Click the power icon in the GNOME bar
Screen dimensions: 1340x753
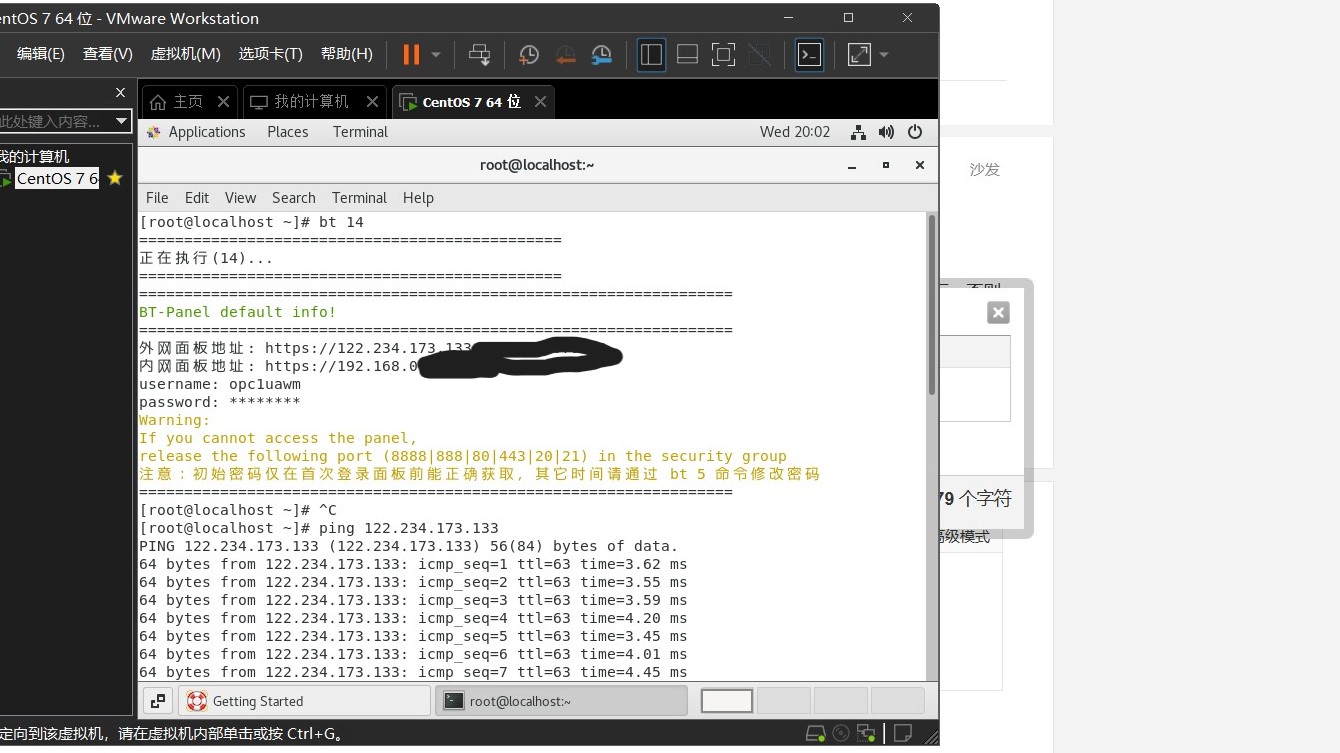(x=914, y=132)
